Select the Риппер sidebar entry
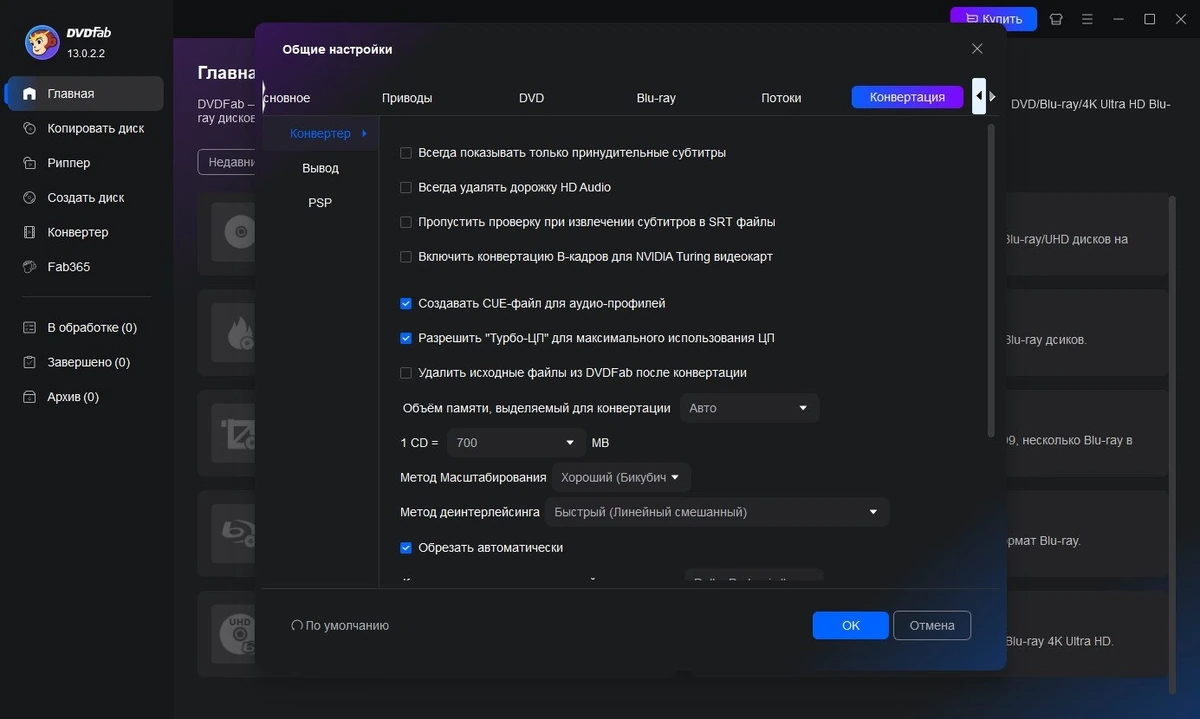This screenshot has width=1200, height=719. tap(84, 163)
